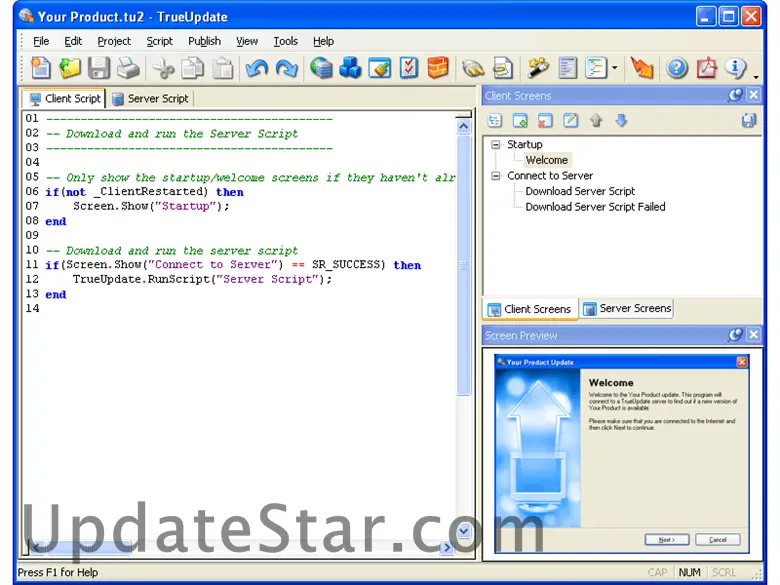This screenshot has height=585, width=780.
Task: Click the script editor scroll right arrow
Action: click(x=447, y=547)
